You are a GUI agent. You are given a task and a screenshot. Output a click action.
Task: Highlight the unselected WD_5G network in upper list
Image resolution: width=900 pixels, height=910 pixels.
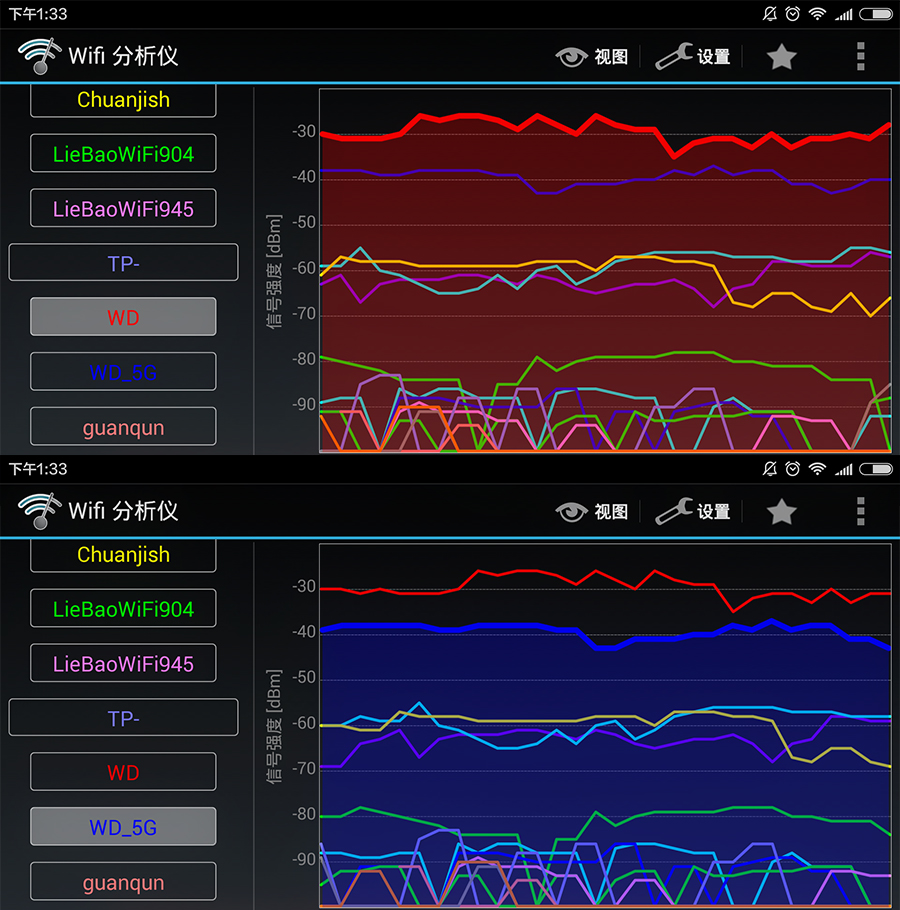point(123,372)
